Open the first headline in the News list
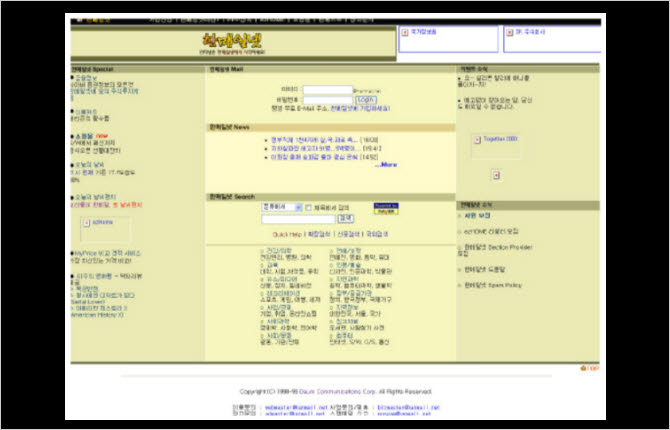The image size is (670, 430). pyautogui.click(x=314, y=140)
